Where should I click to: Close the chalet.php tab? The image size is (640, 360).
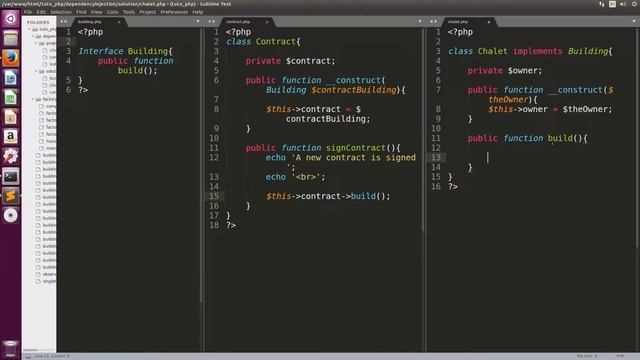point(489,22)
